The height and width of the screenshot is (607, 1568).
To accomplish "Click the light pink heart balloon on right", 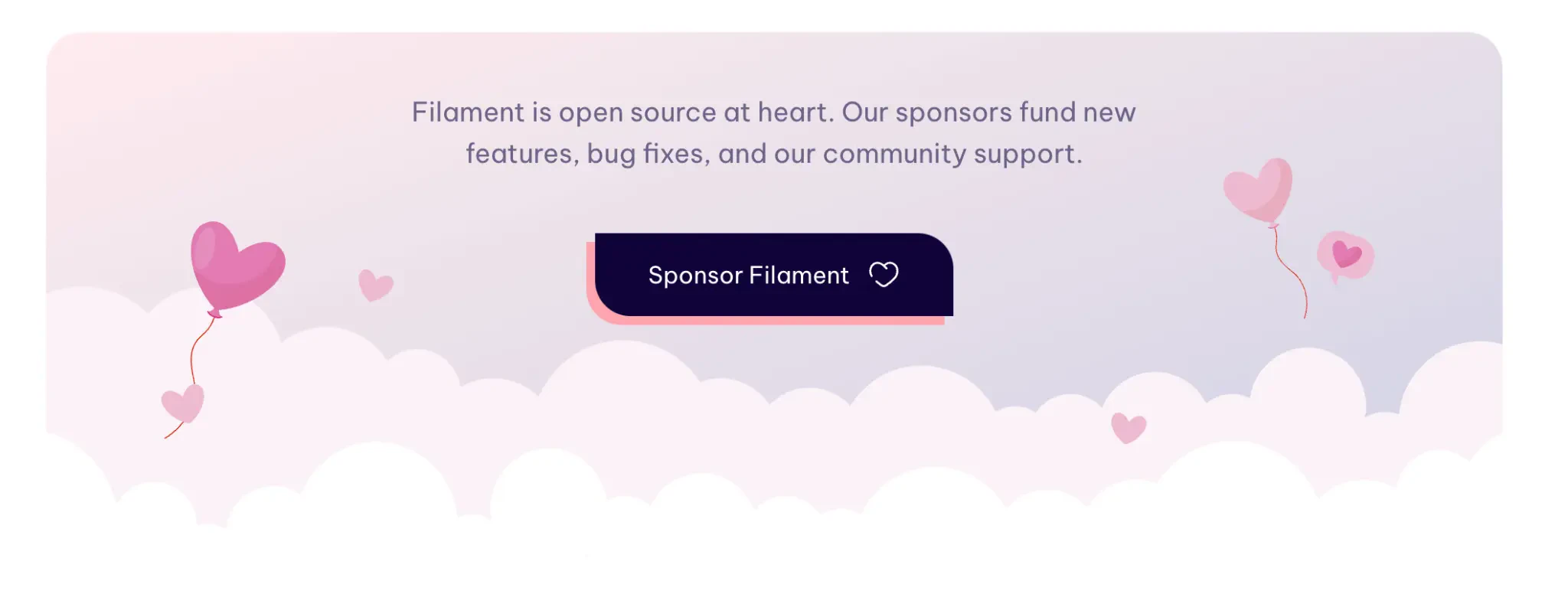I will pos(1259,190).
